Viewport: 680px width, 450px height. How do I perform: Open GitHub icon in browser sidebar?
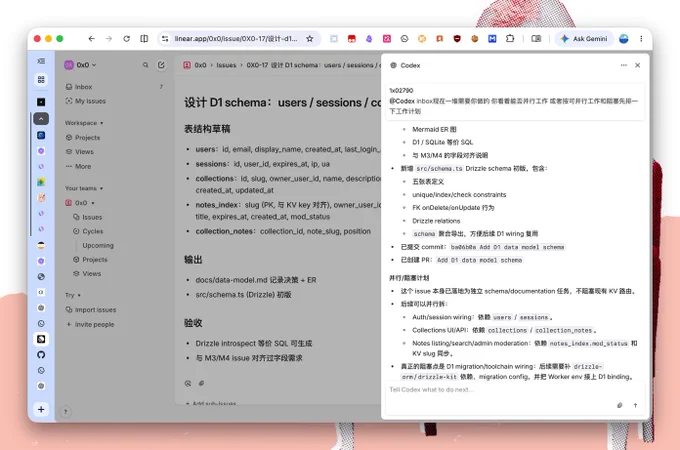click(x=41, y=355)
